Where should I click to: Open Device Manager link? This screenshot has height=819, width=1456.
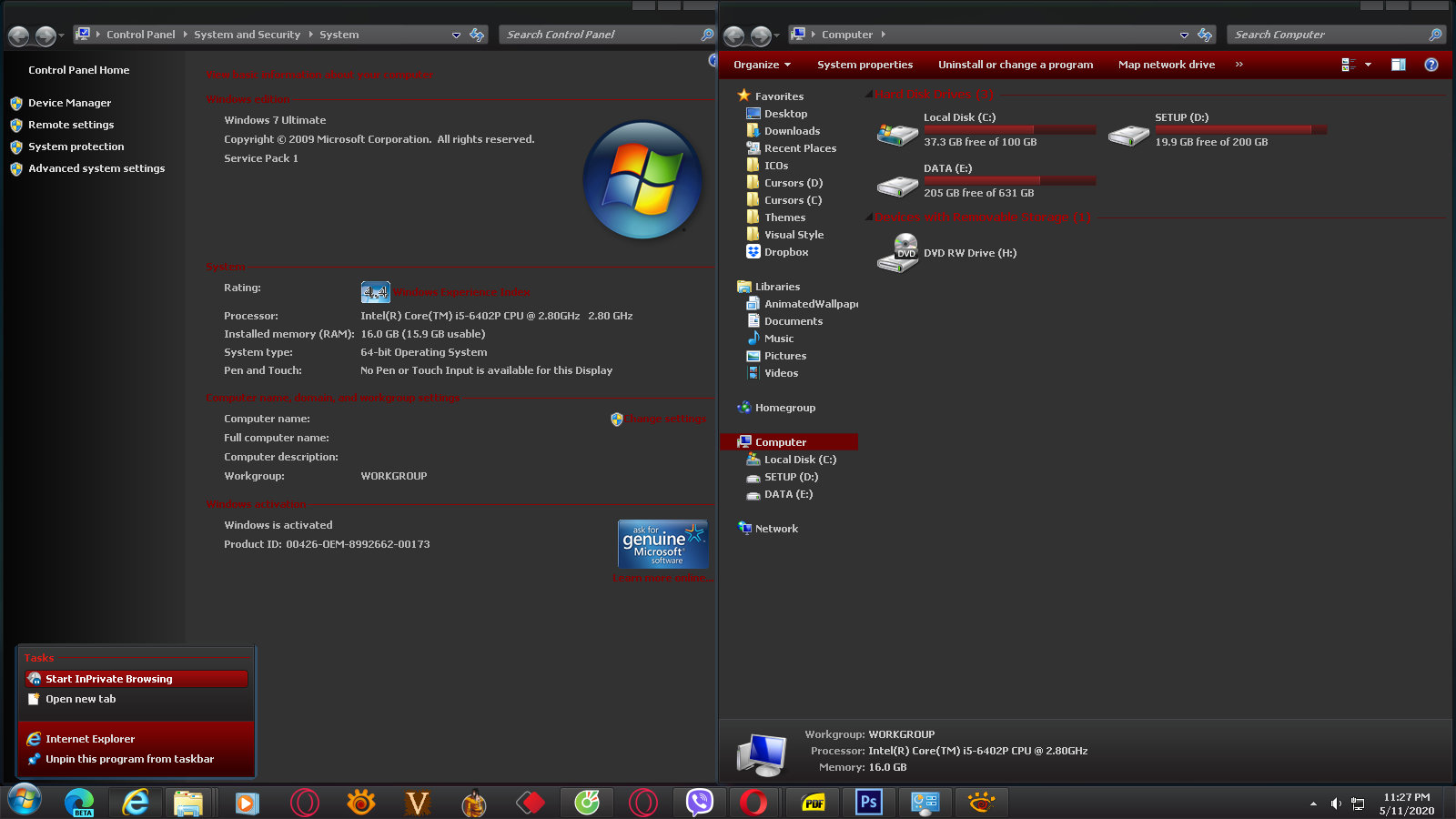click(69, 103)
